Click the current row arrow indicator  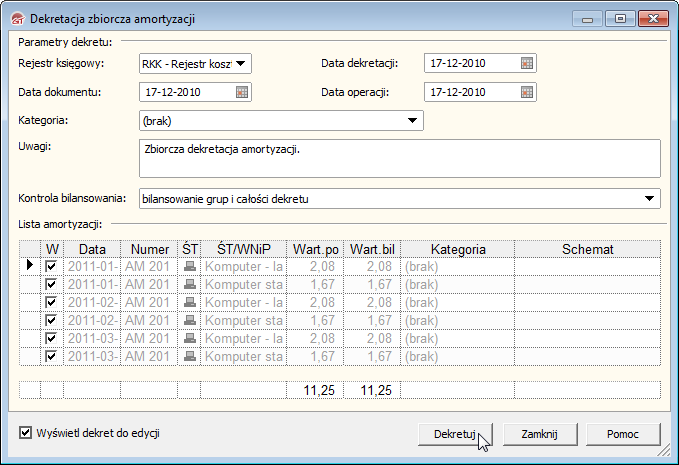pos(29,266)
